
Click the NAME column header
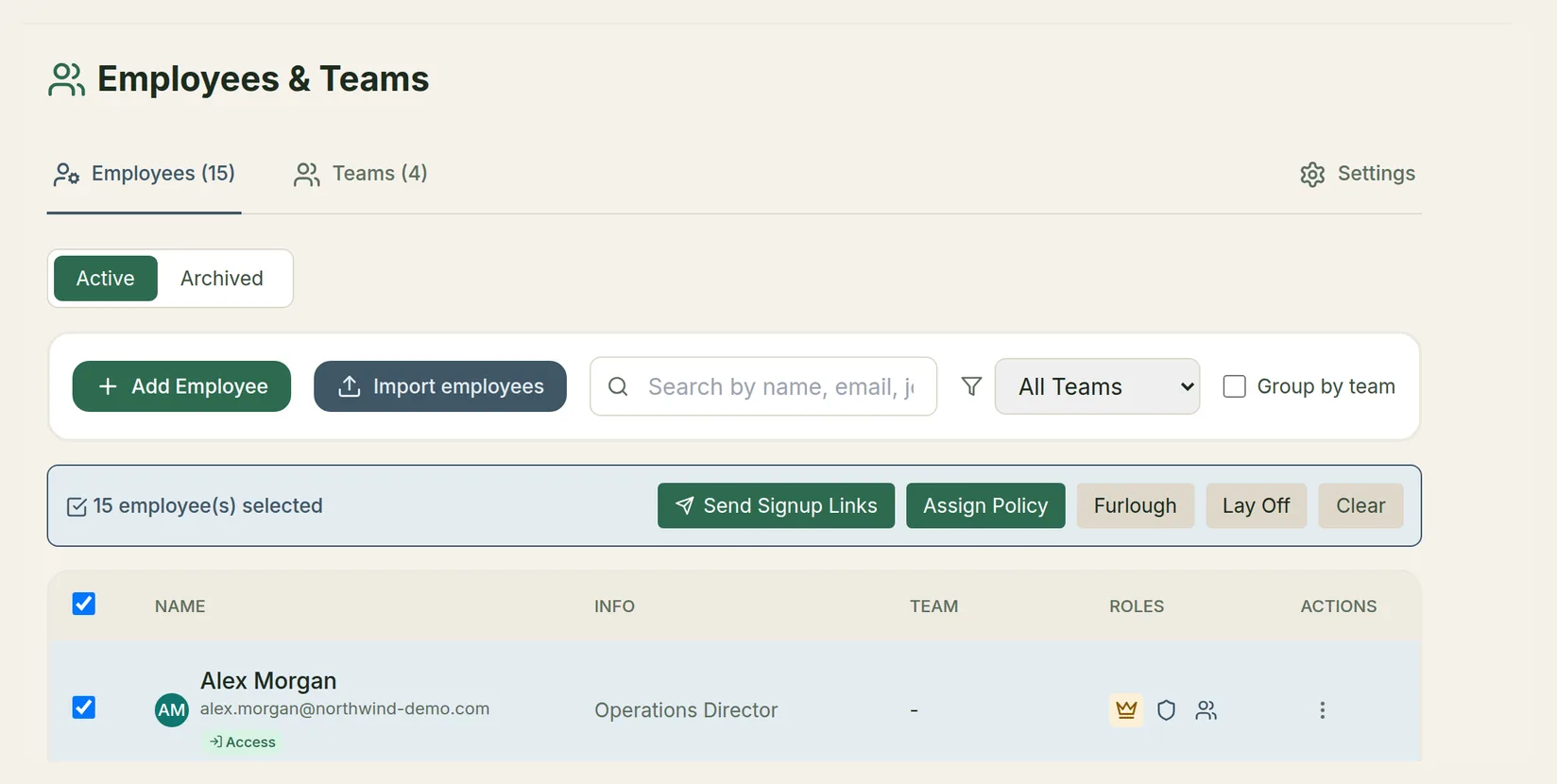[180, 606]
